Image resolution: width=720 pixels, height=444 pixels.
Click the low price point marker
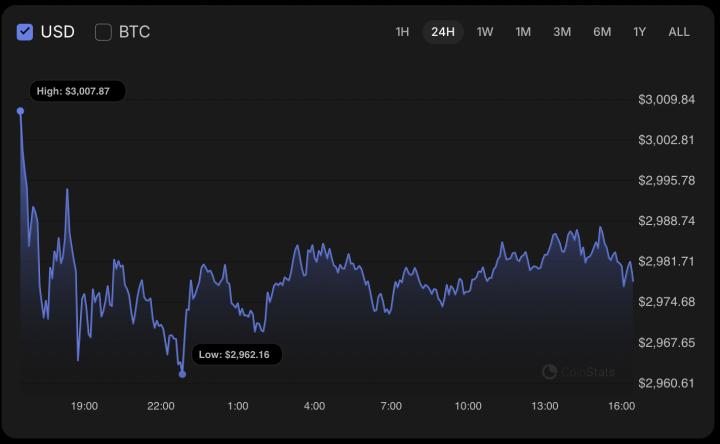(x=182, y=374)
